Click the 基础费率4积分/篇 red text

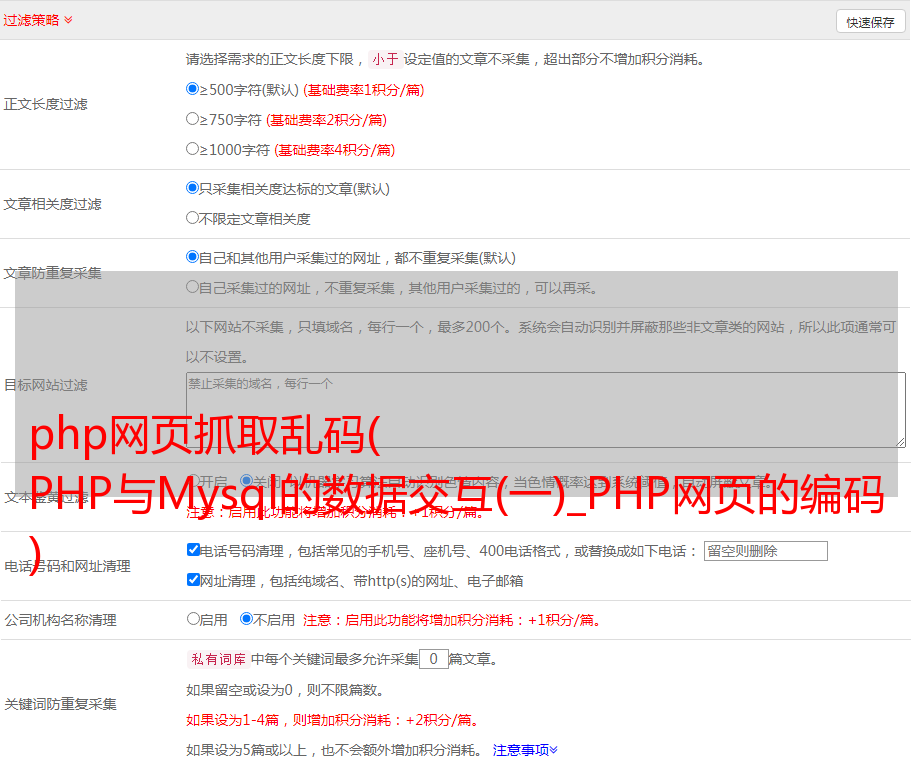334,150
